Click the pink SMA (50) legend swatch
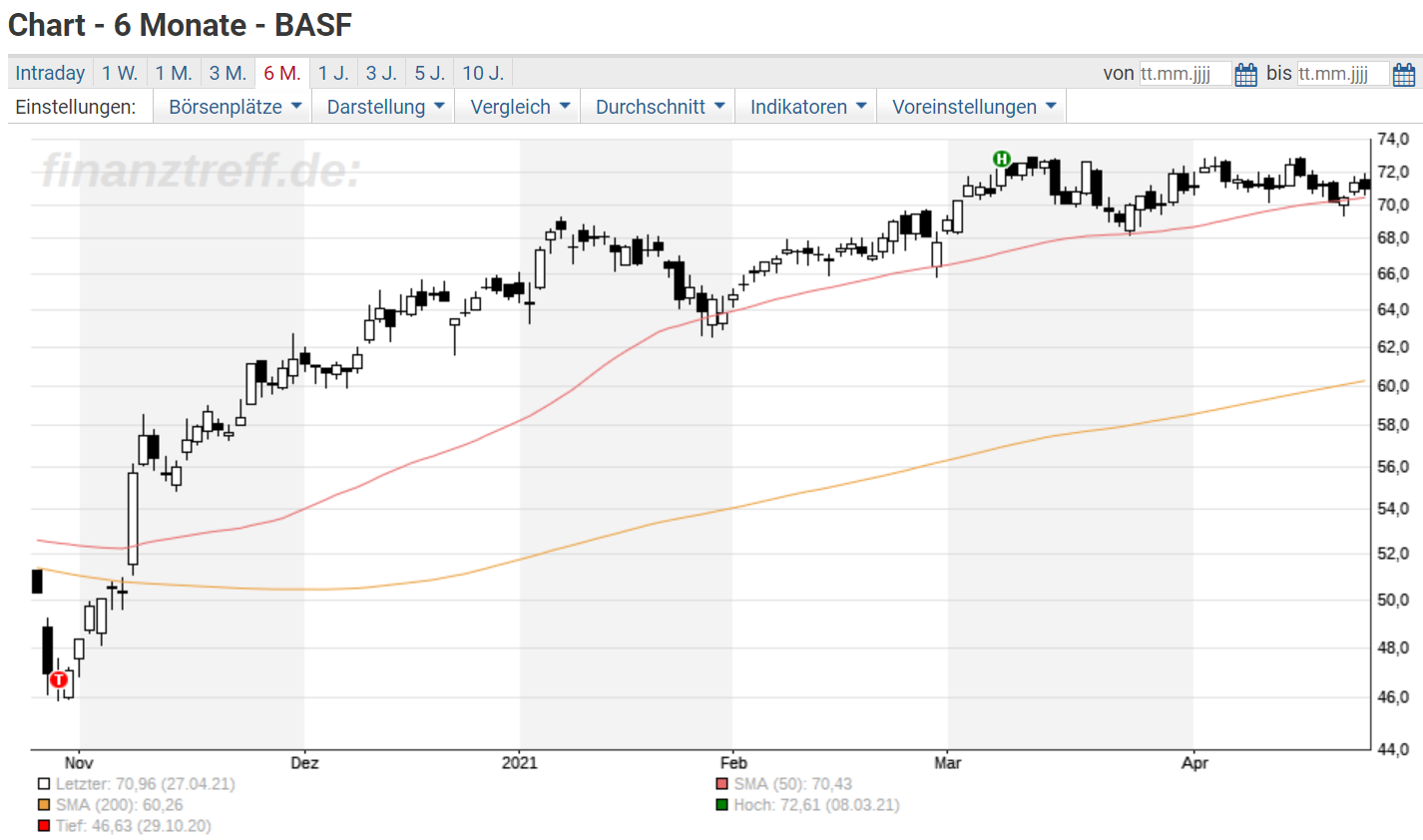This screenshot has height=840, width=1423. pyautogui.click(x=722, y=784)
